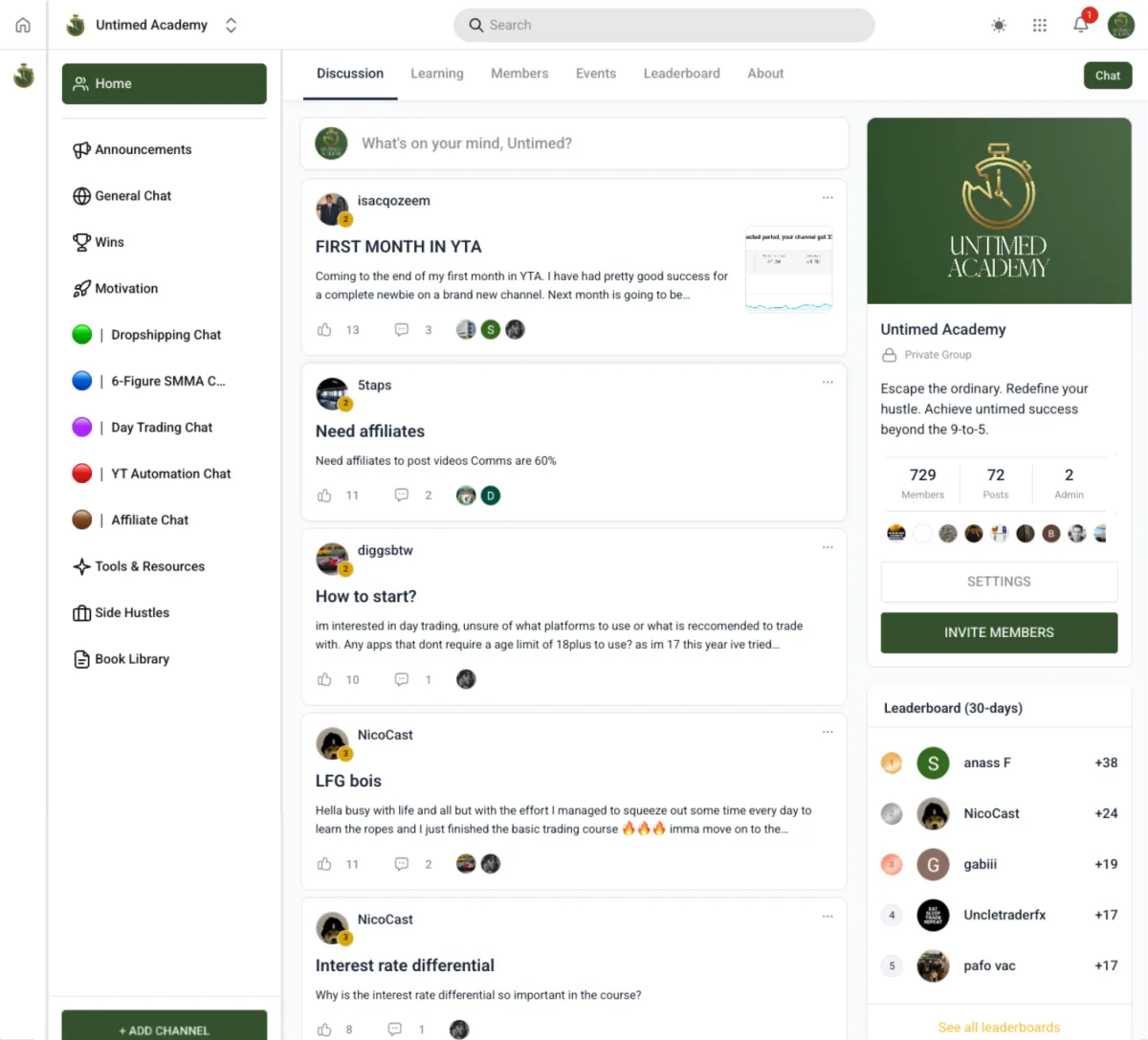
Task: Open the apps grid icon
Action: 1040,26
